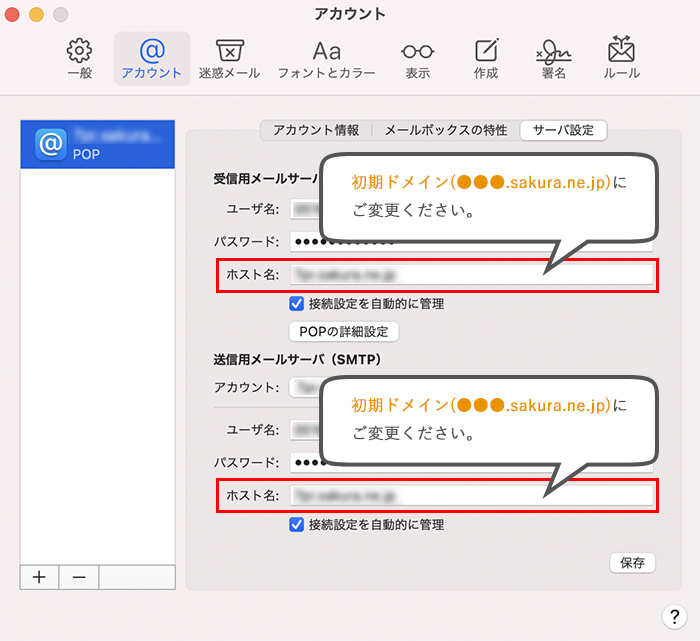Open the 作成 composing preferences pane
The height and width of the screenshot is (641, 700).
(x=486, y=58)
